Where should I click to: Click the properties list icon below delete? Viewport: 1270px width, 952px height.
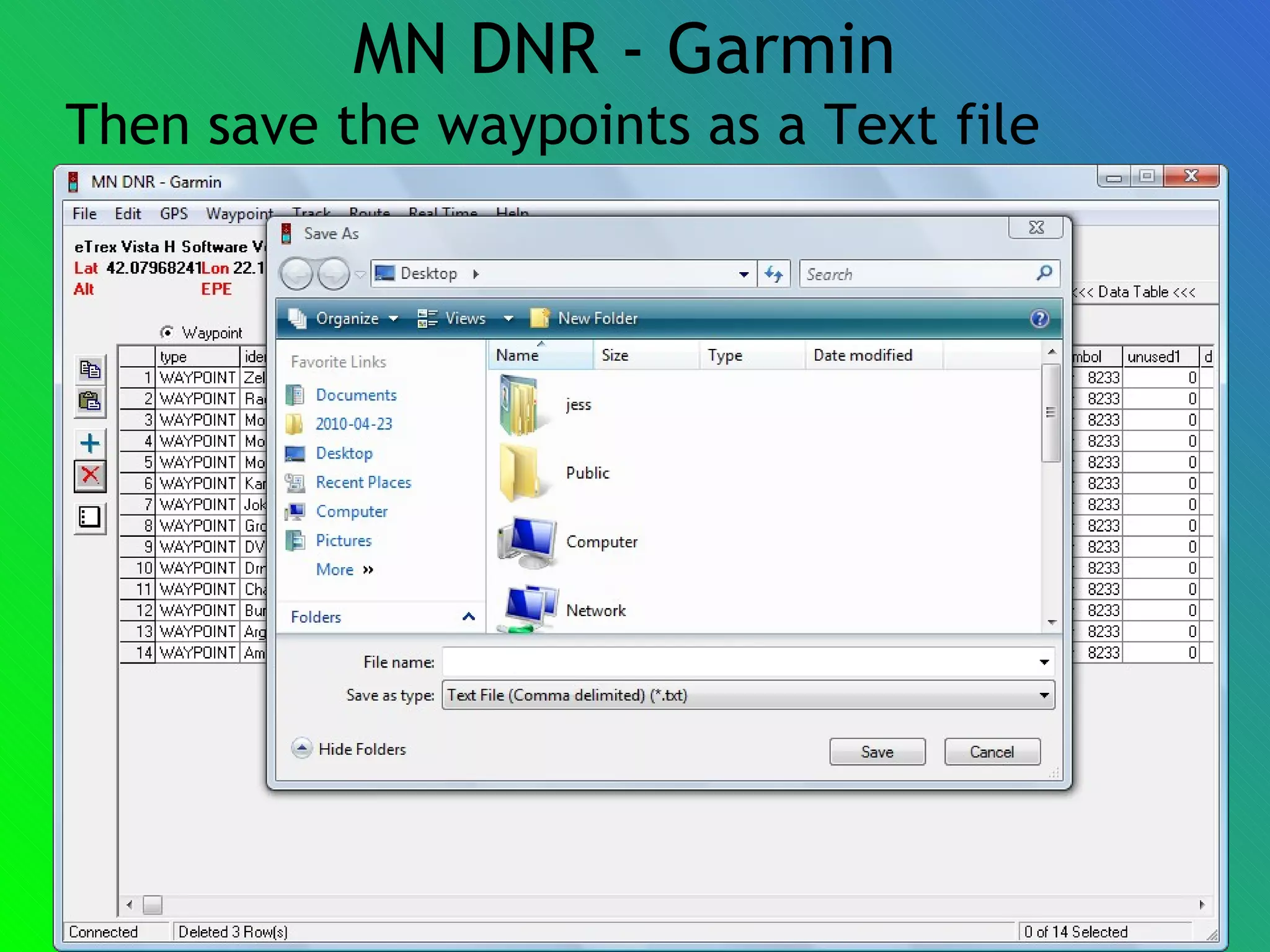click(90, 517)
